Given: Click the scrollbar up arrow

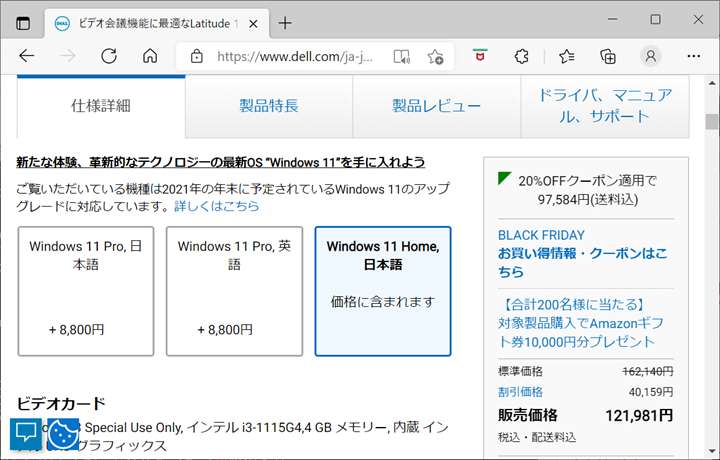Looking at the screenshot, I should click(x=712, y=84).
